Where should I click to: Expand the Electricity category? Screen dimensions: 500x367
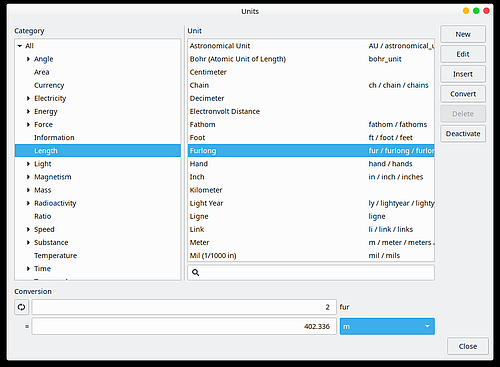point(28,98)
